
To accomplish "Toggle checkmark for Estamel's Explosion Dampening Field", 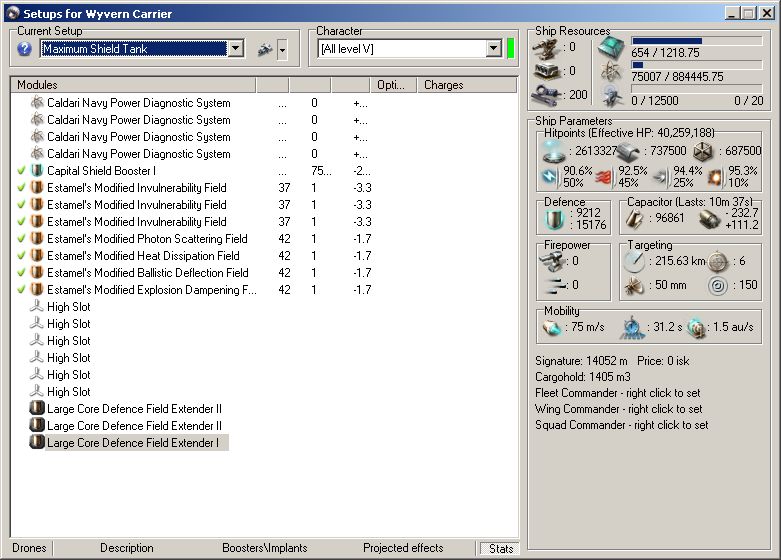I will [x=21, y=289].
